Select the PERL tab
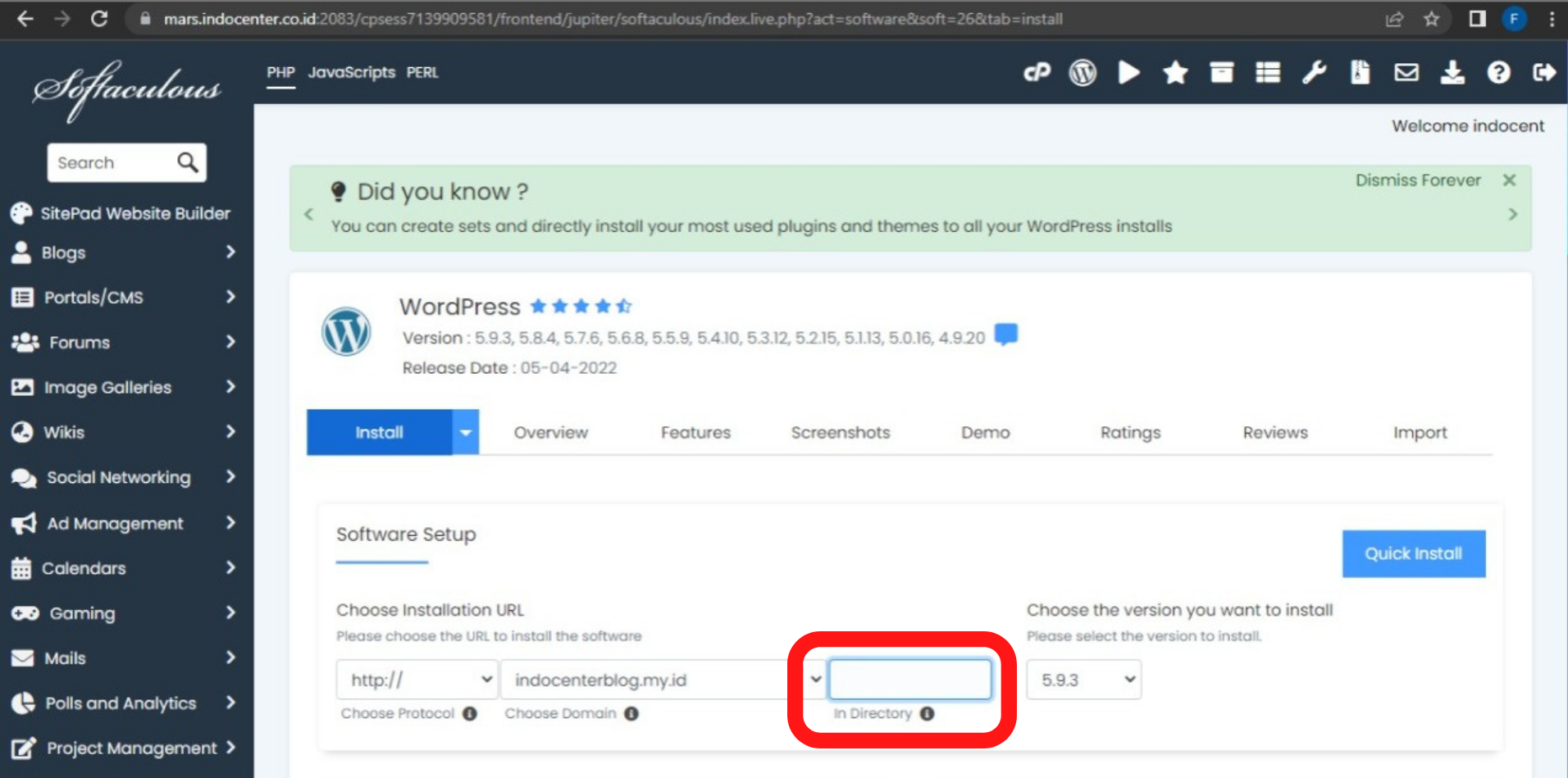 (422, 73)
